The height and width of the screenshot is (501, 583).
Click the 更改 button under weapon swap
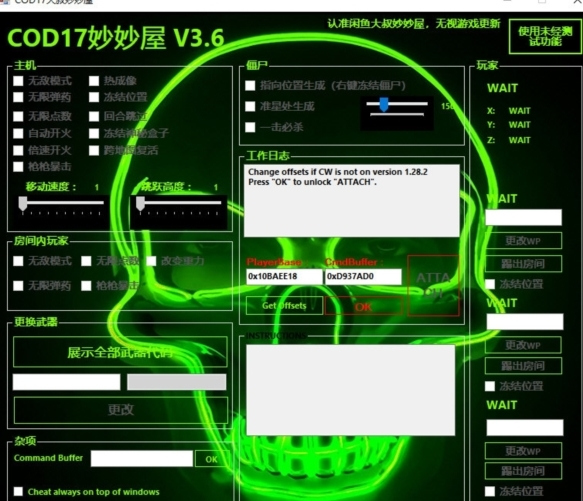tap(120, 410)
